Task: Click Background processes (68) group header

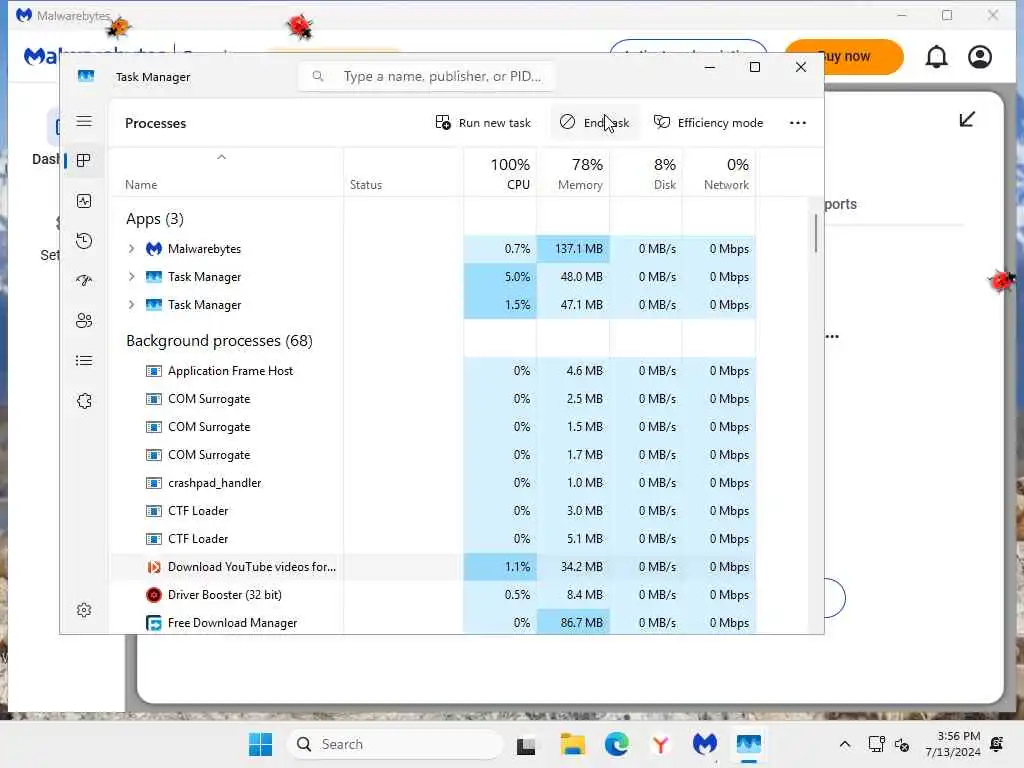Action: (x=219, y=341)
